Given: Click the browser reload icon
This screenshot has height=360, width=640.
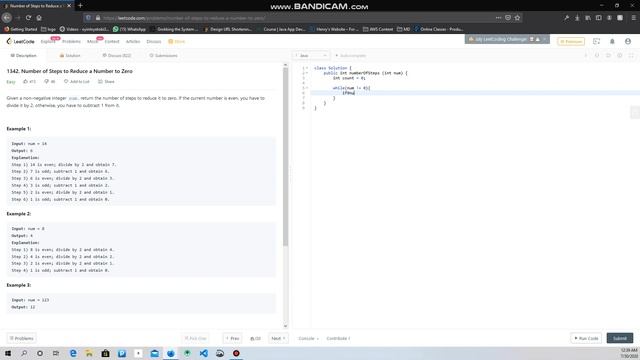Looking at the screenshot, I should coord(28,18).
